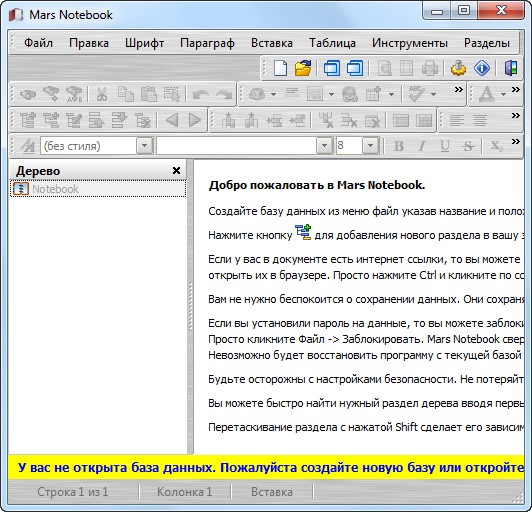Viewport: 532px width, 512px height.
Task: Click the blue info icon
Action: point(482,68)
